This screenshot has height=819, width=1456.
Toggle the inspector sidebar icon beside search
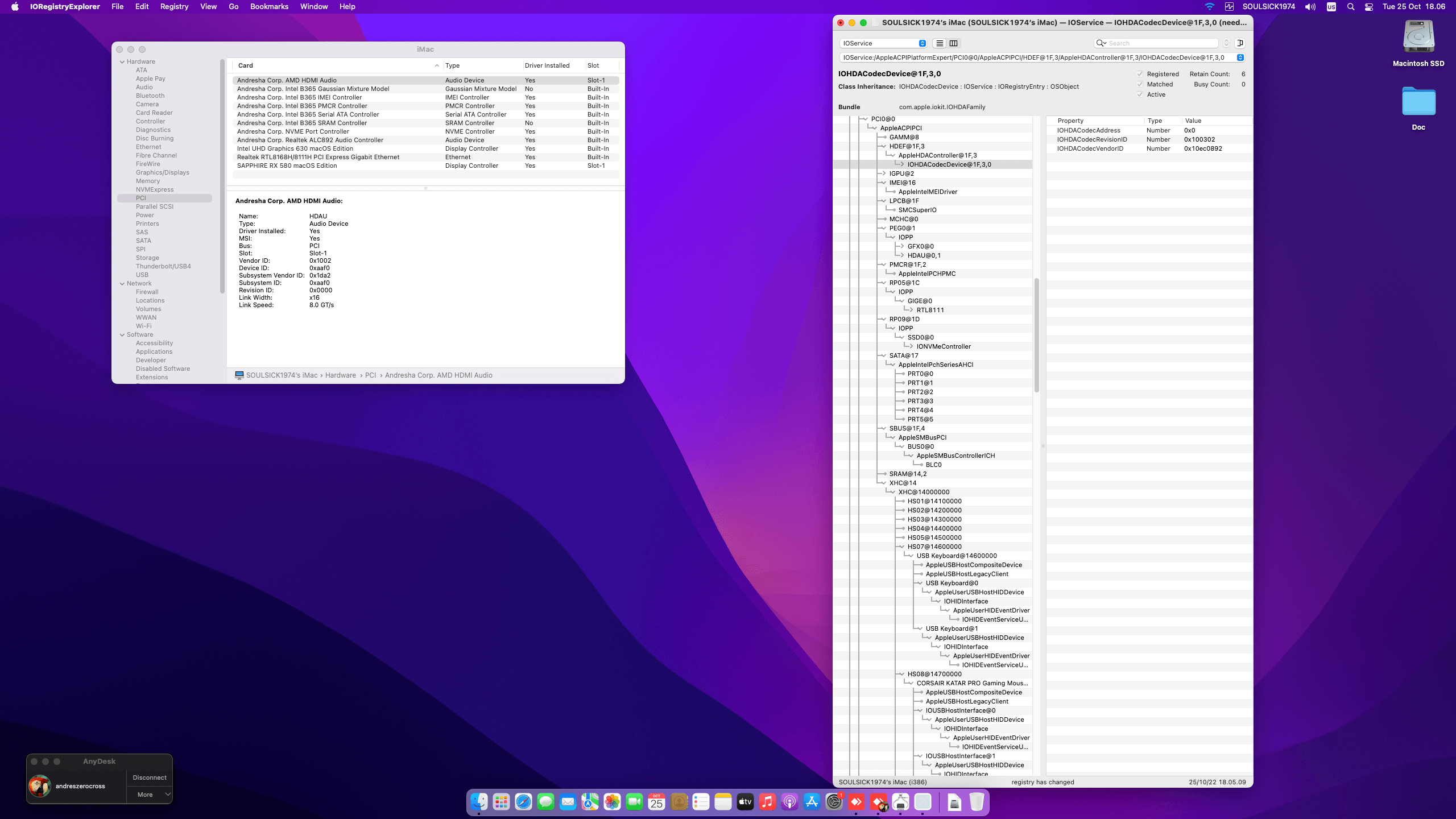tap(1240, 43)
